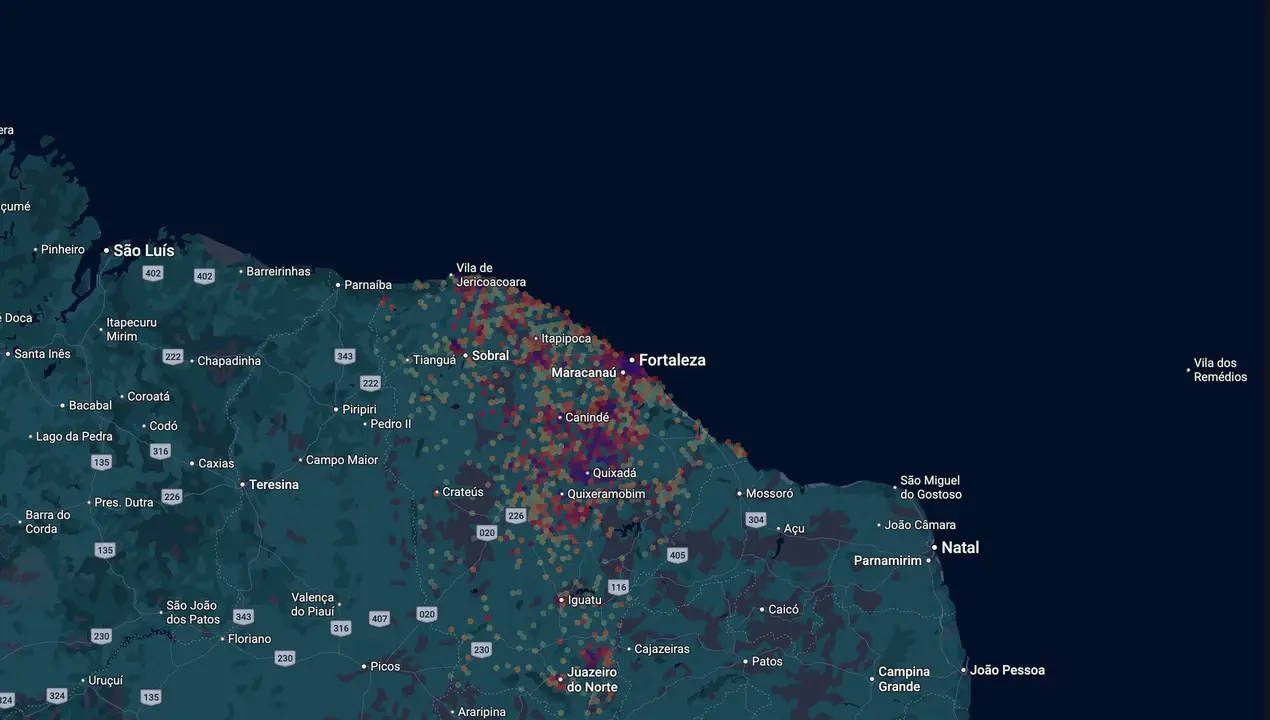
Task: Click the Piripiri label
Action: pyautogui.click(x=359, y=409)
